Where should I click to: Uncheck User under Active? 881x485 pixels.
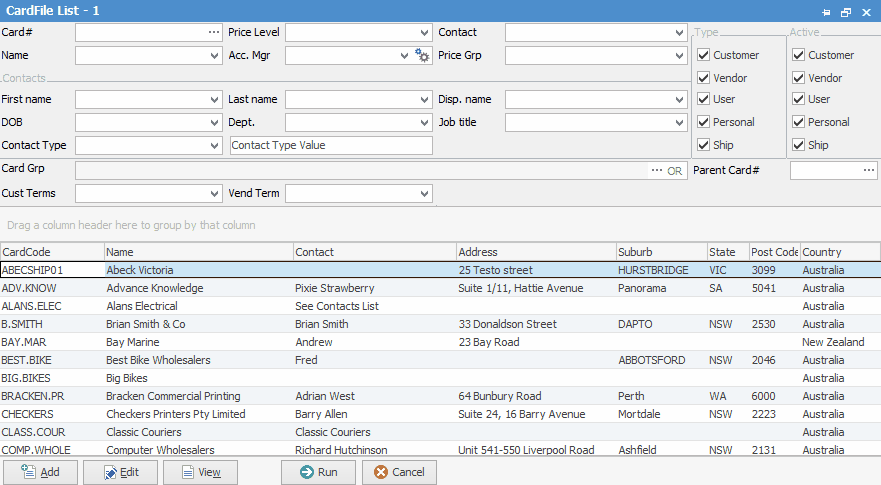(798, 99)
